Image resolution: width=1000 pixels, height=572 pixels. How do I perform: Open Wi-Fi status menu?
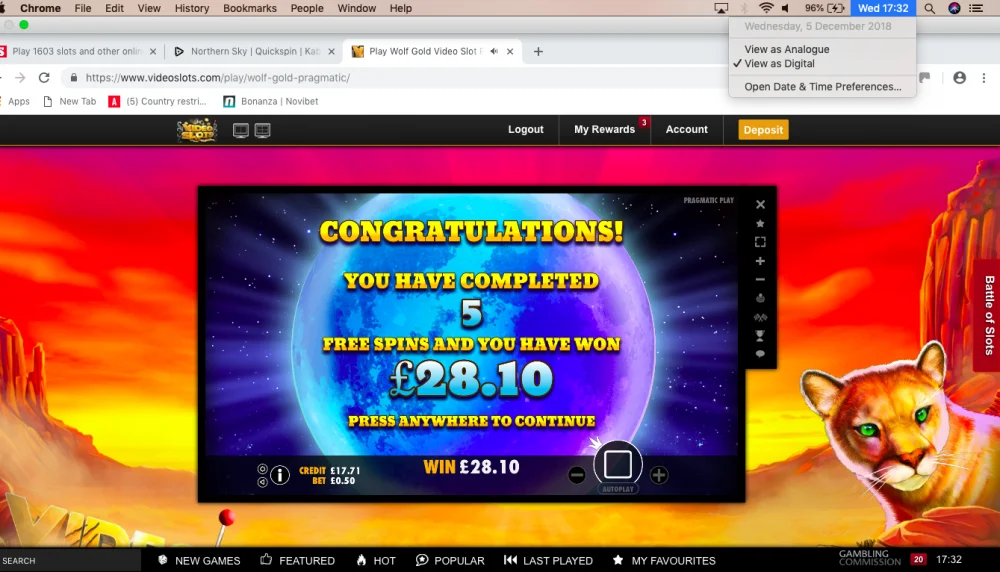tap(766, 8)
